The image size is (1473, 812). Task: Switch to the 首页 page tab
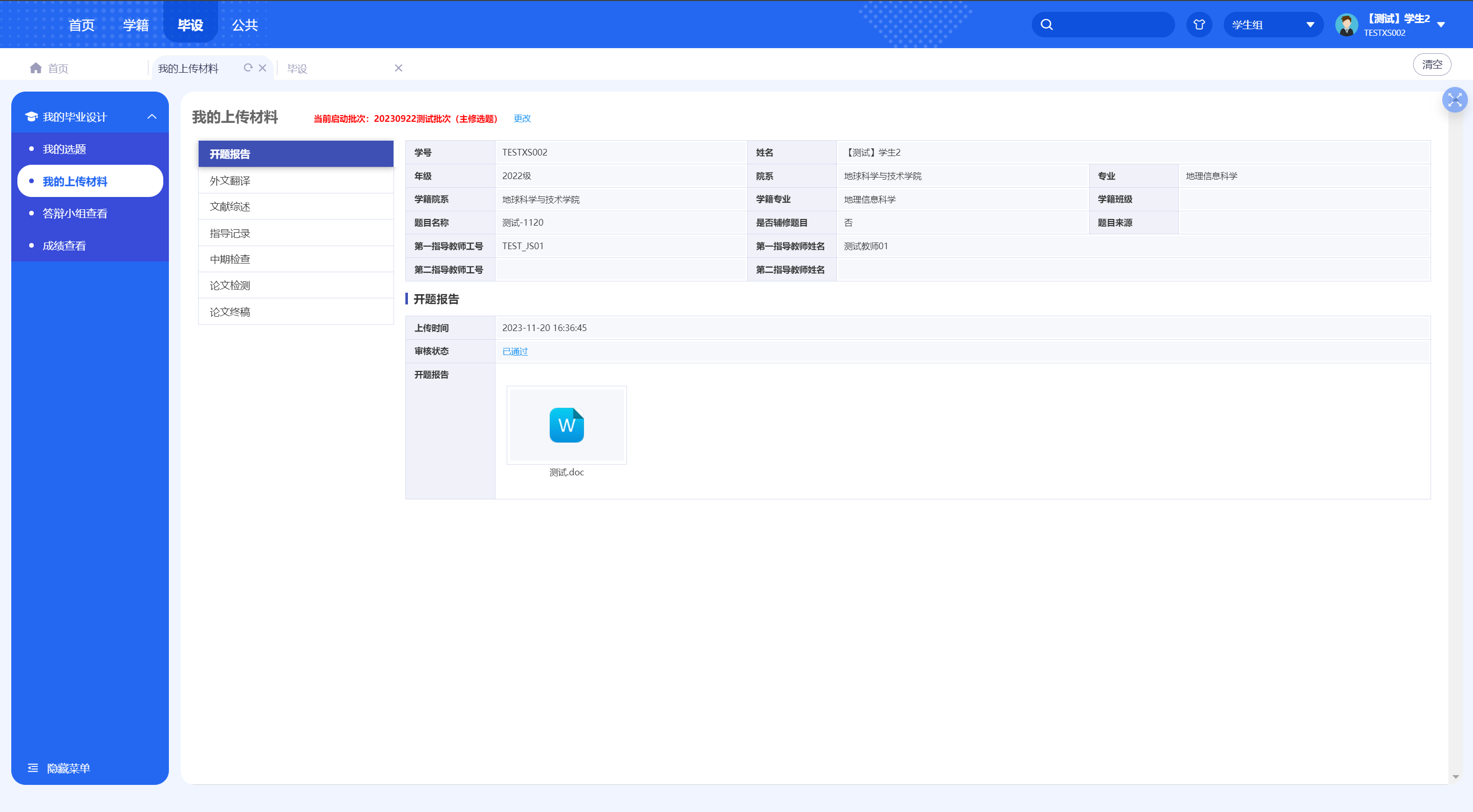click(58, 69)
